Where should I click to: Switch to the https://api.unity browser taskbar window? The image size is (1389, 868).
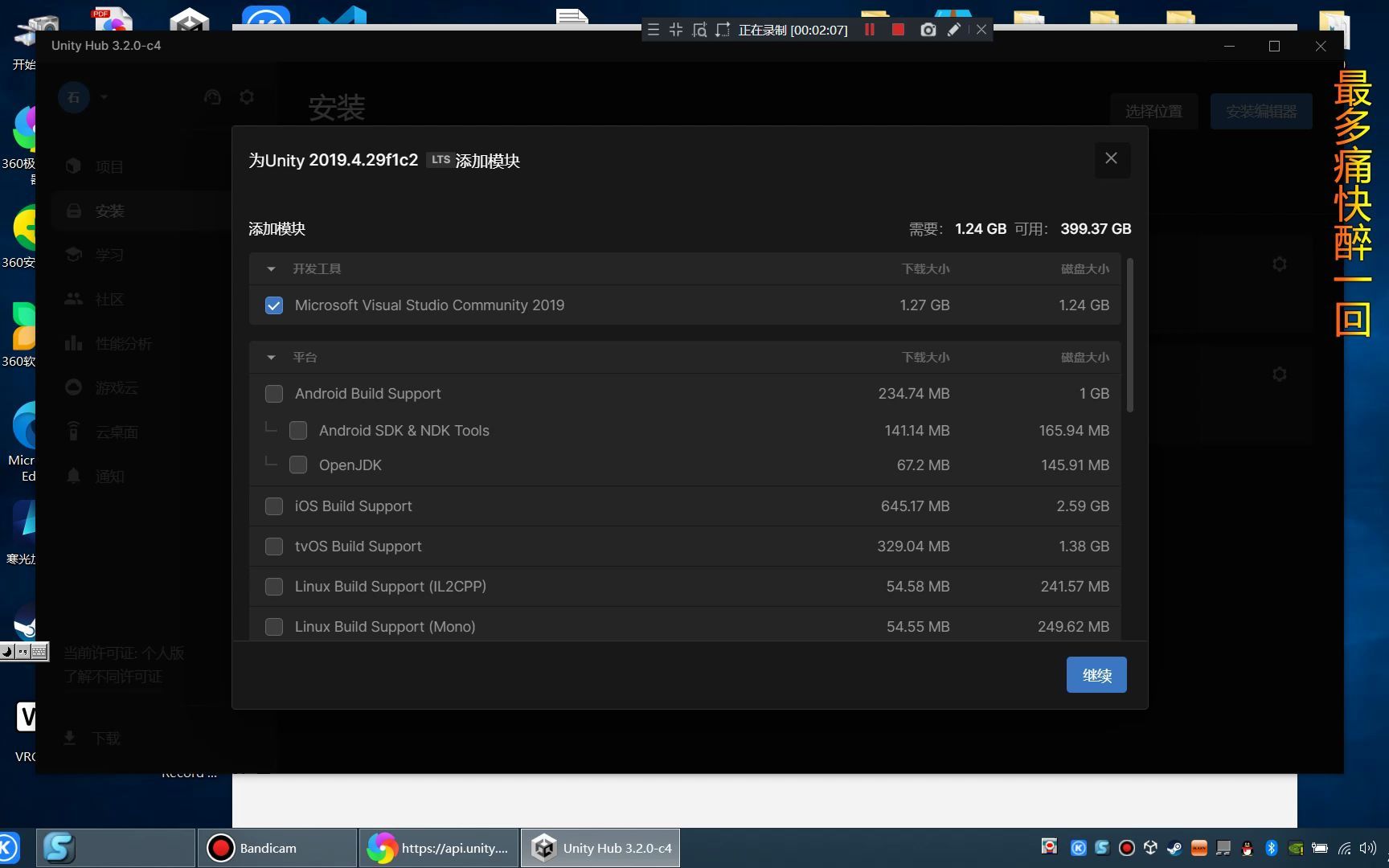click(x=439, y=848)
